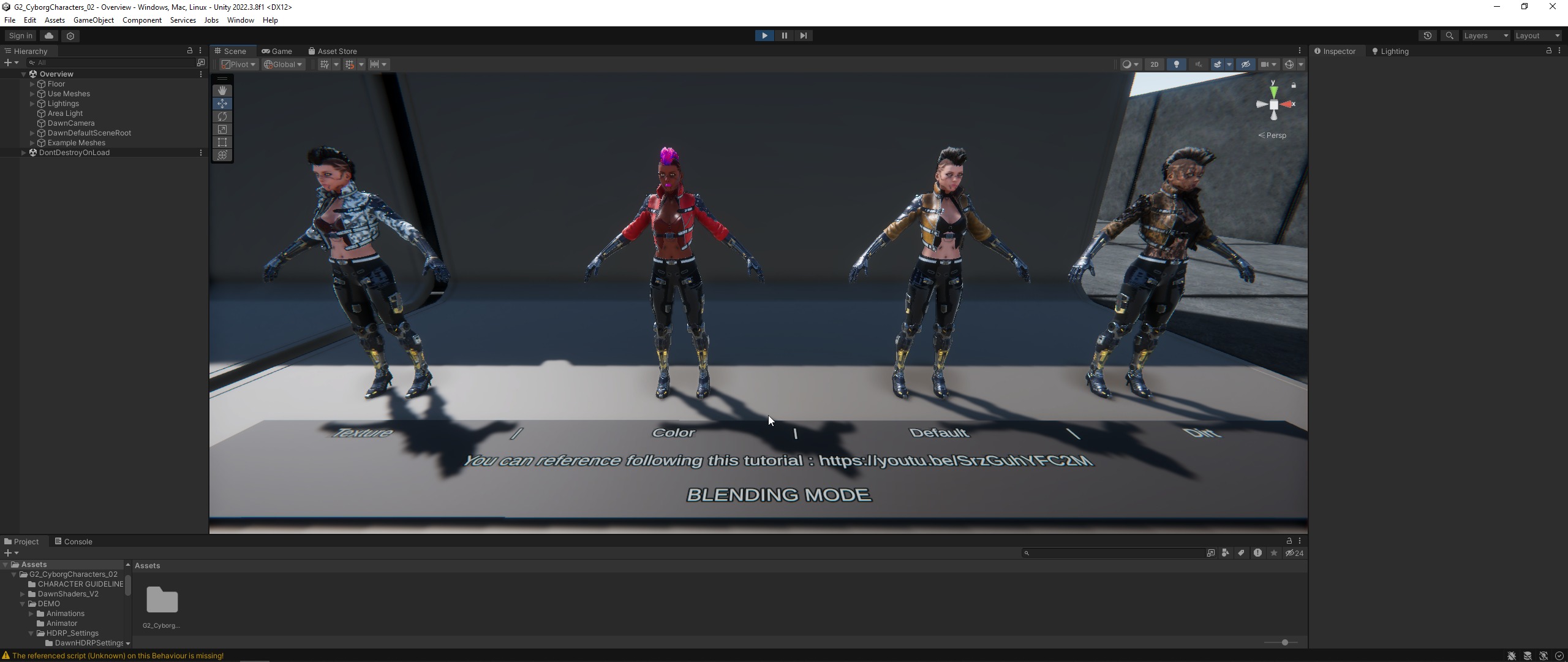Open Hierarchy panel three-dot menu
1568x662 pixels.
(x=200, y=51)
